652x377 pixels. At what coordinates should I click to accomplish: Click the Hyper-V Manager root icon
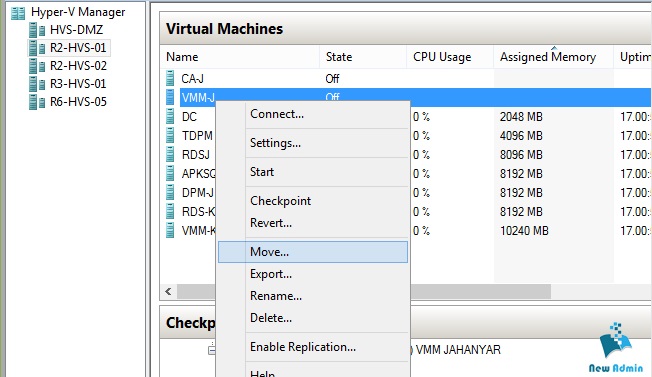tap(18, 13)
